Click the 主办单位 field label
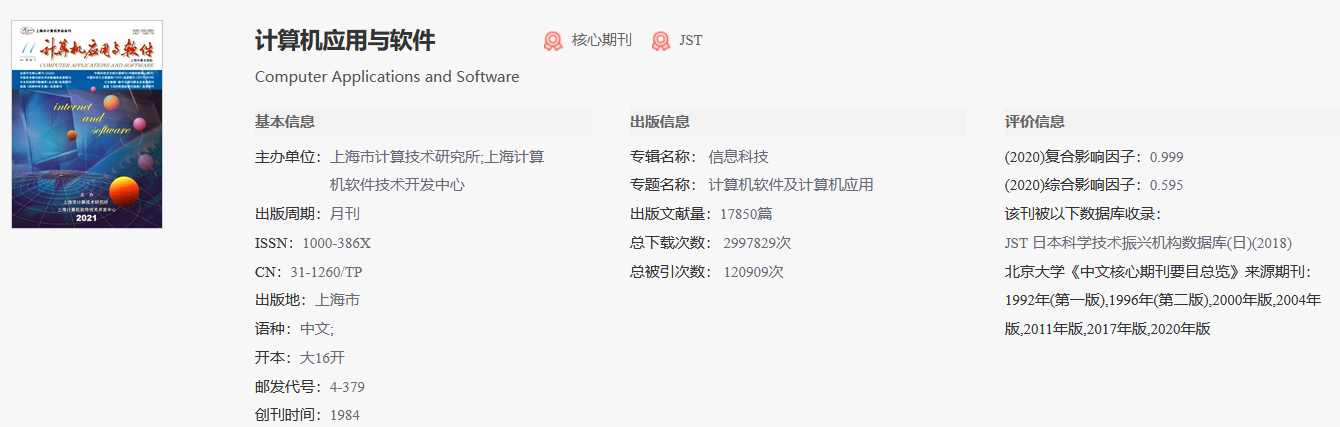 pos(288,157)
